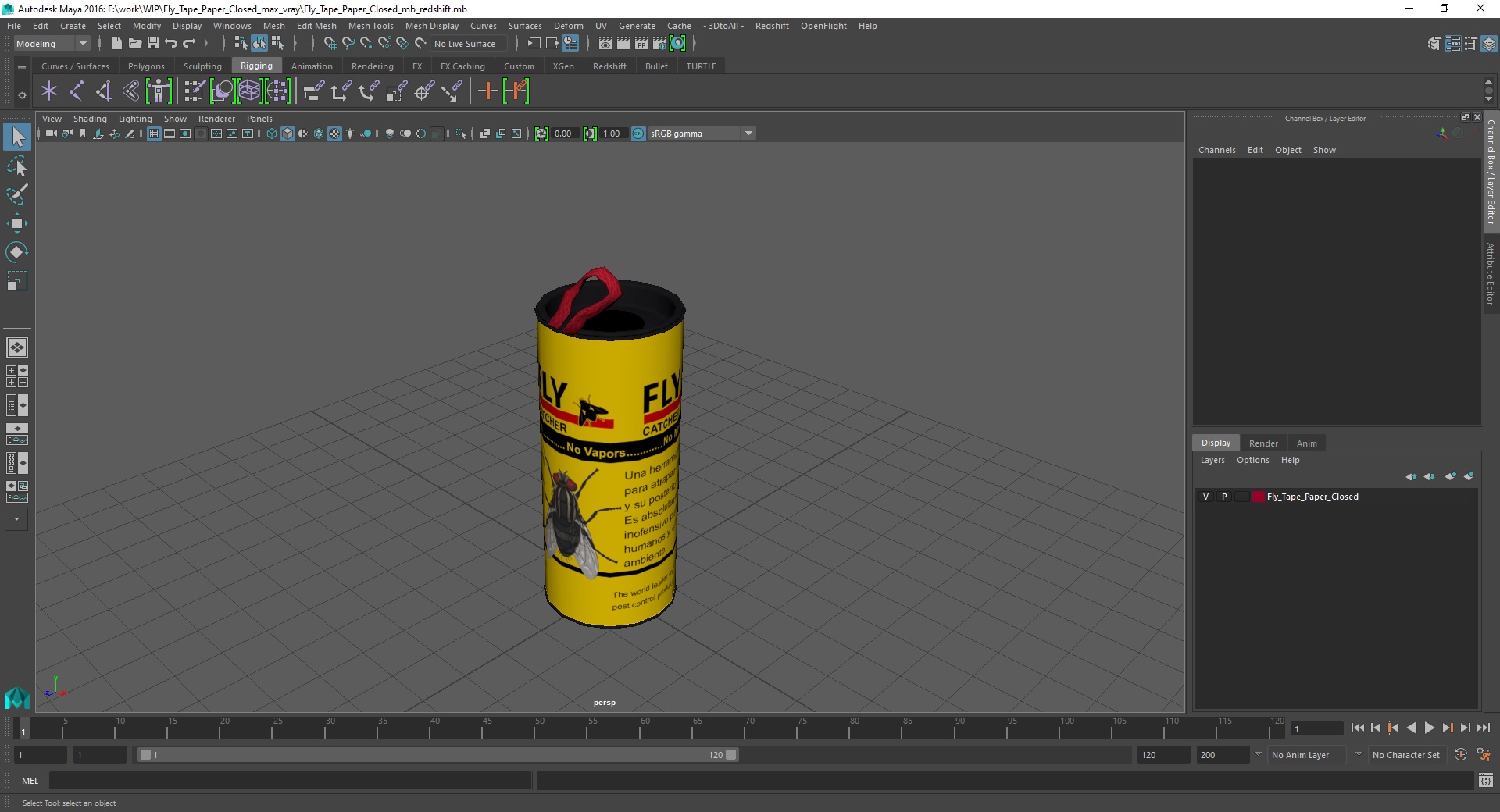
Task: Select the arrow Select tool
Action: 17,137
